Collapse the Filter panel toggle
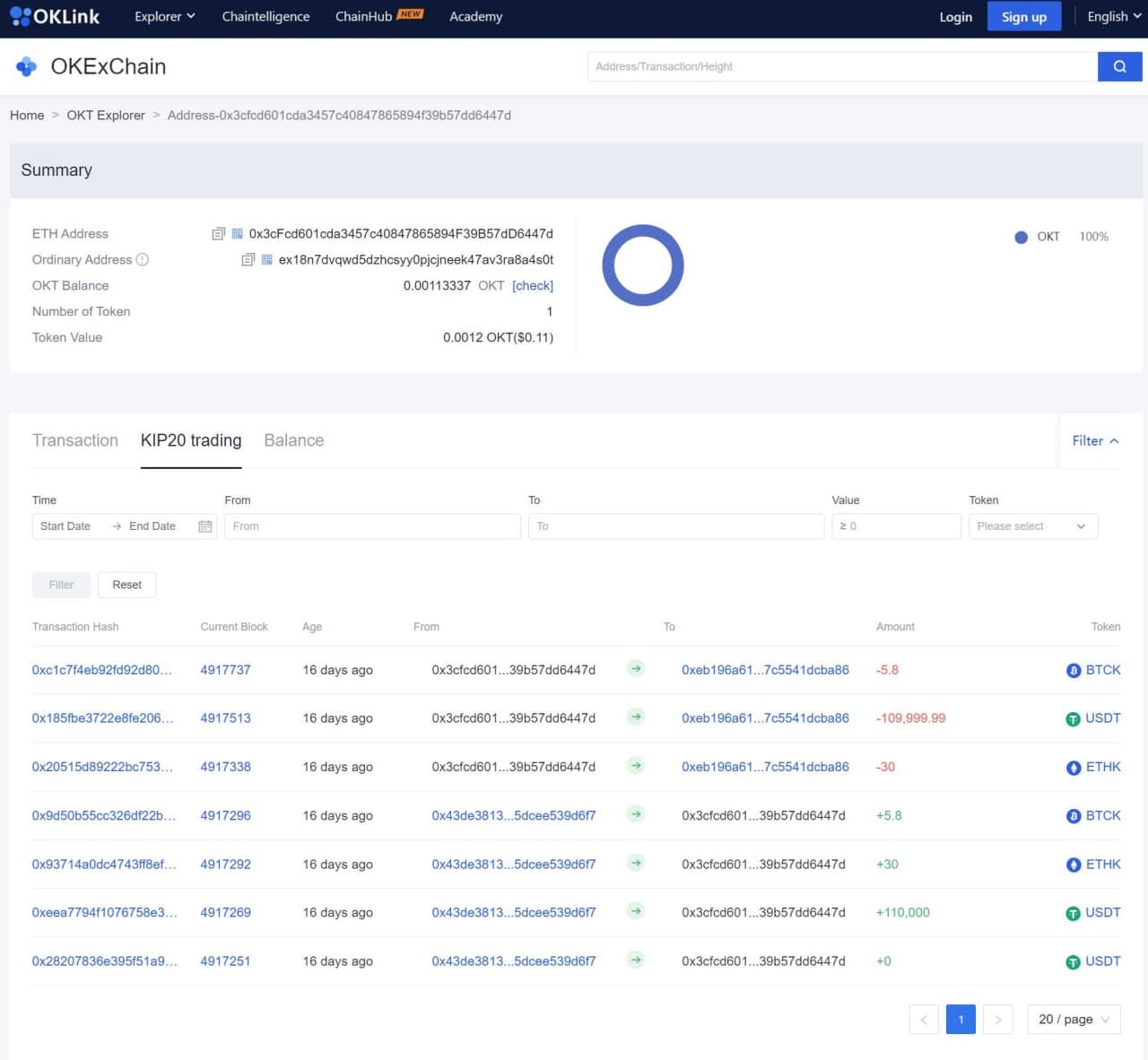The height and width of the screenshot is (1060, 1148). click(1095, 440)
